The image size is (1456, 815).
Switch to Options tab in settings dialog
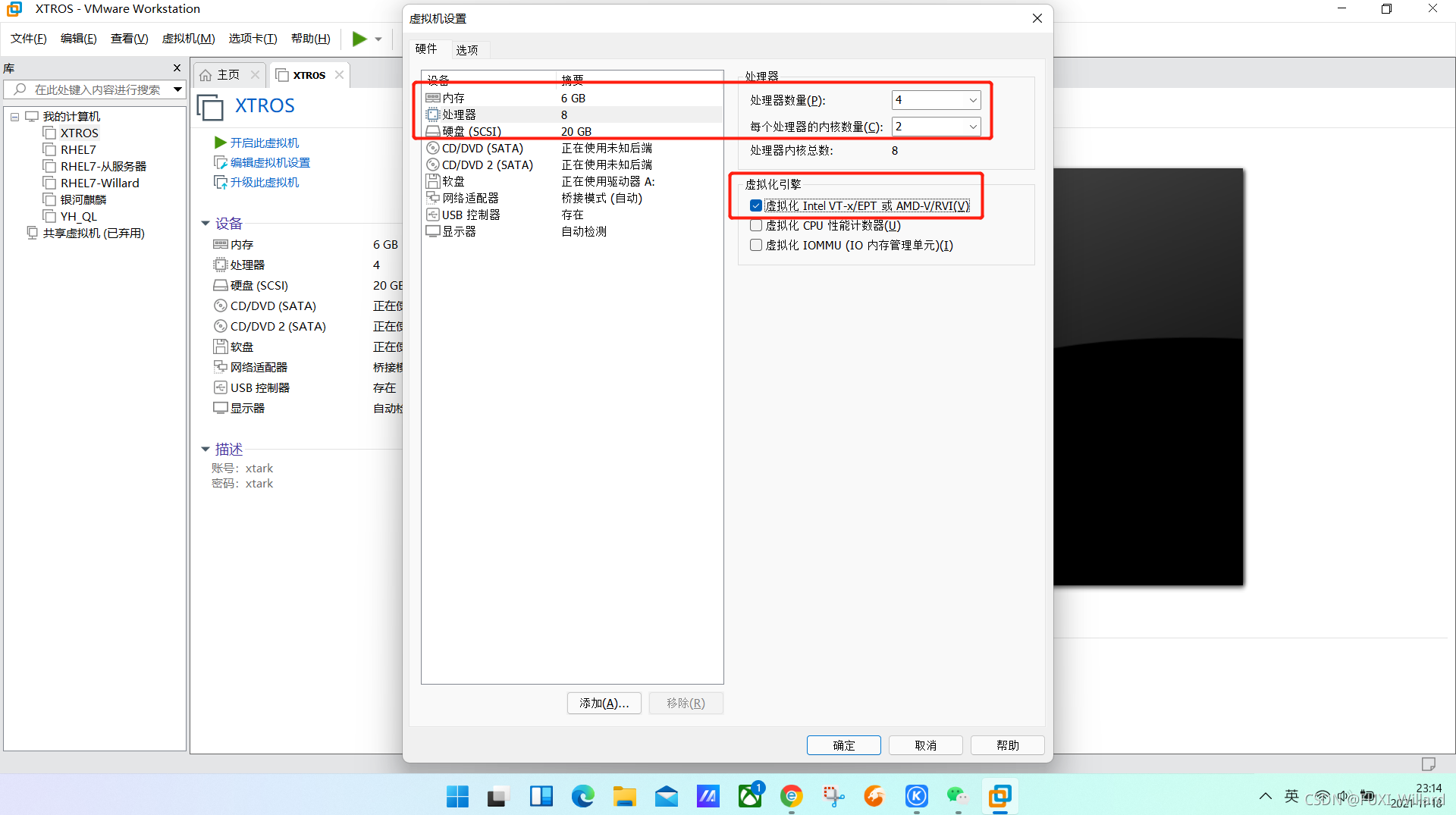(467, 50)
